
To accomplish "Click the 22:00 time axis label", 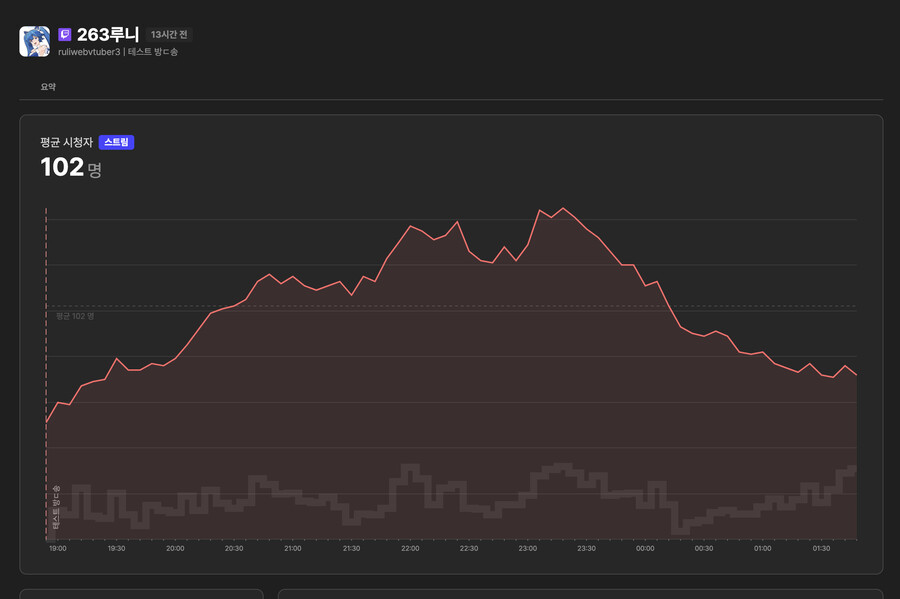I will [410, 548].
